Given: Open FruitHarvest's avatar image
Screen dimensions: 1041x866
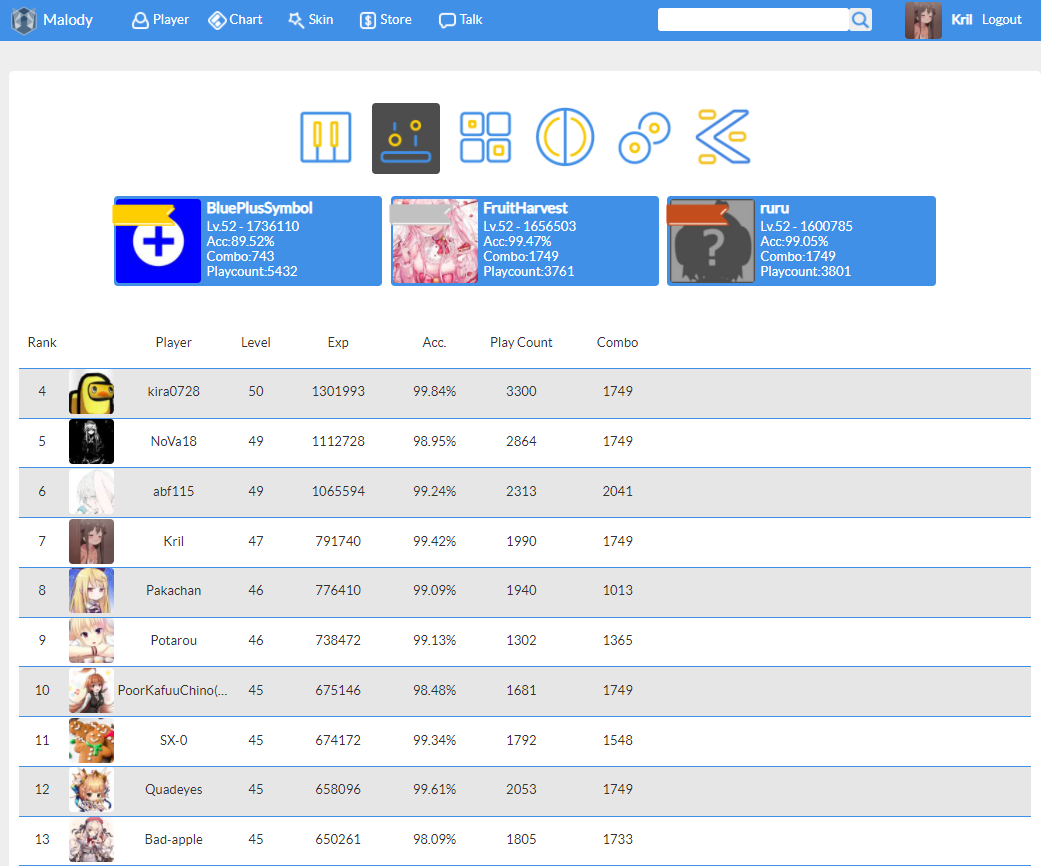Looking at the screenshot, I should tap(435, 241).
